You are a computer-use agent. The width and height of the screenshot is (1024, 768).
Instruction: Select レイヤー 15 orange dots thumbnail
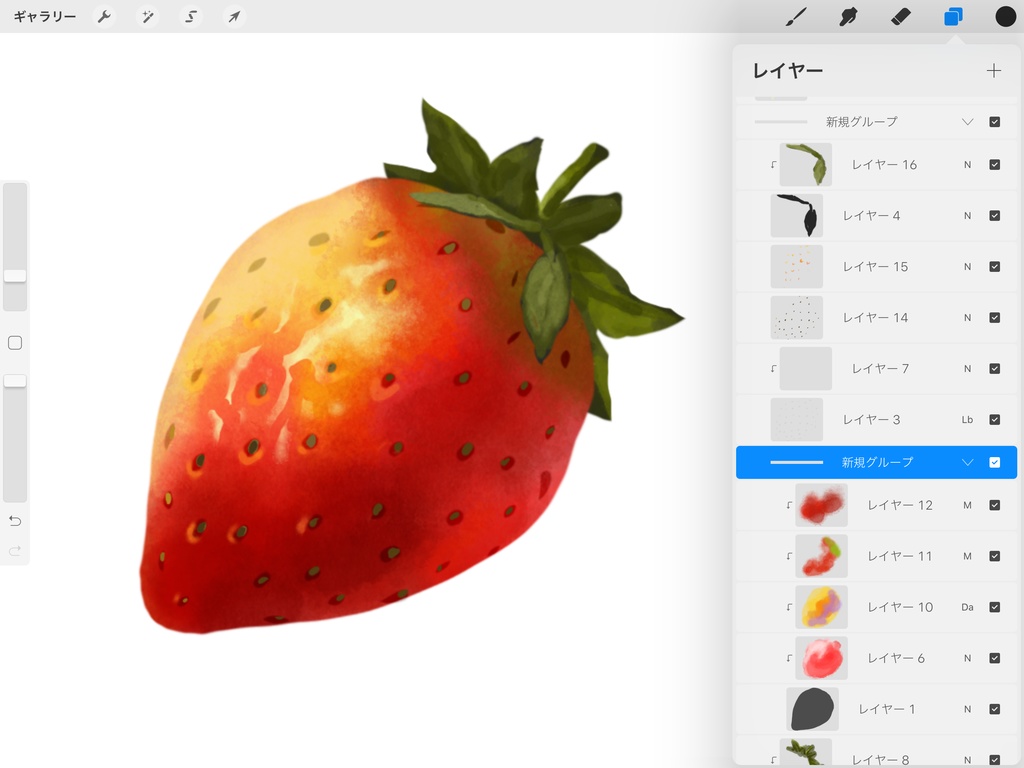[x=797, y=266]
